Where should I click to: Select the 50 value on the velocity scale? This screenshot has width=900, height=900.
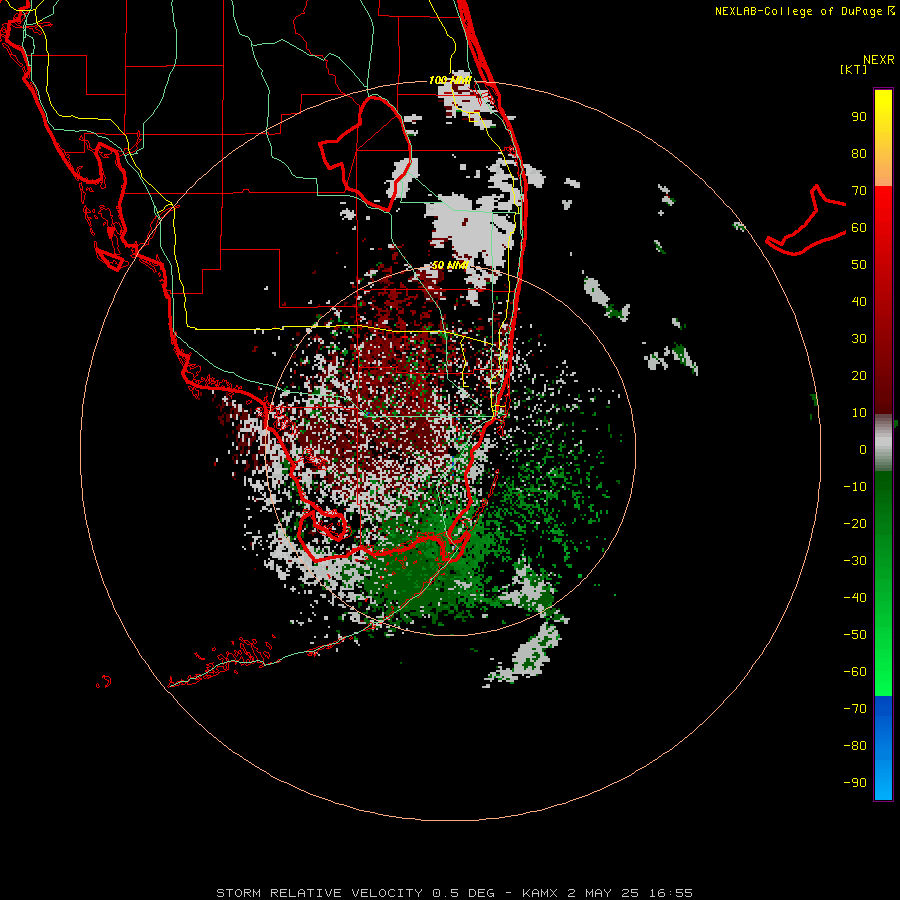[859, 265]
